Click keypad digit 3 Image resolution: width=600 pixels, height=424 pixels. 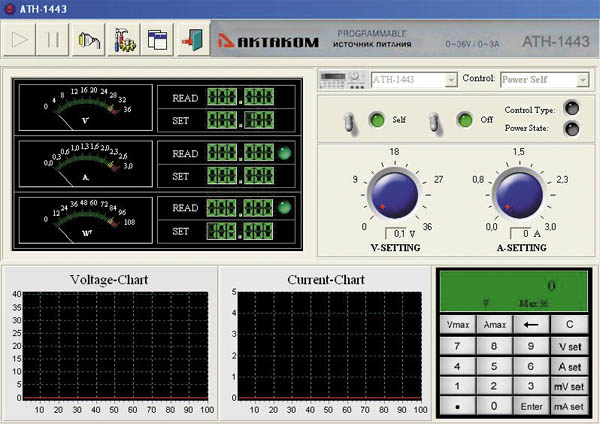click(x=531, y=387)
